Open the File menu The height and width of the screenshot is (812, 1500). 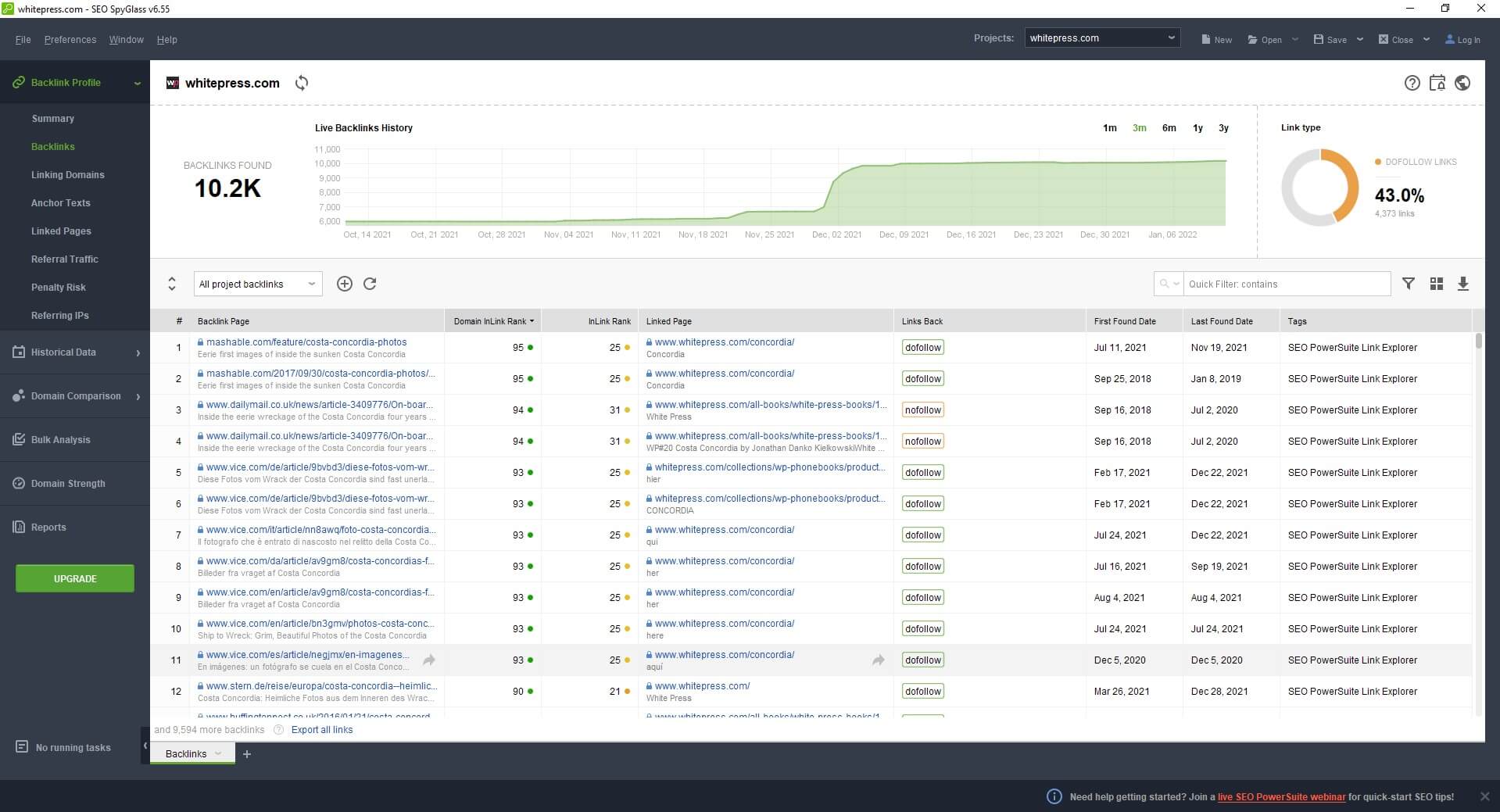coord(23,40)
